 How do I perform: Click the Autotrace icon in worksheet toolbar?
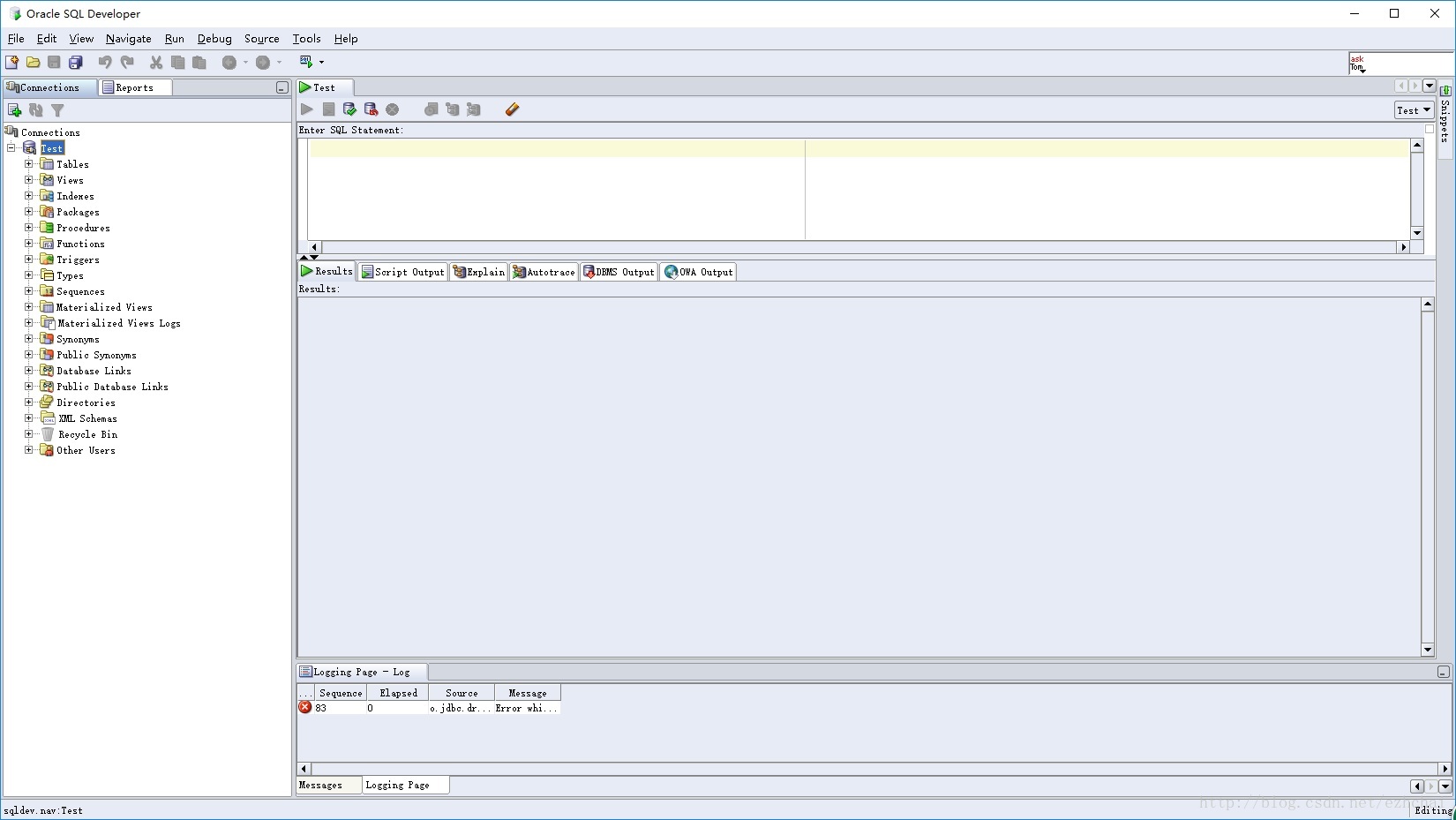tap(474, 109)
